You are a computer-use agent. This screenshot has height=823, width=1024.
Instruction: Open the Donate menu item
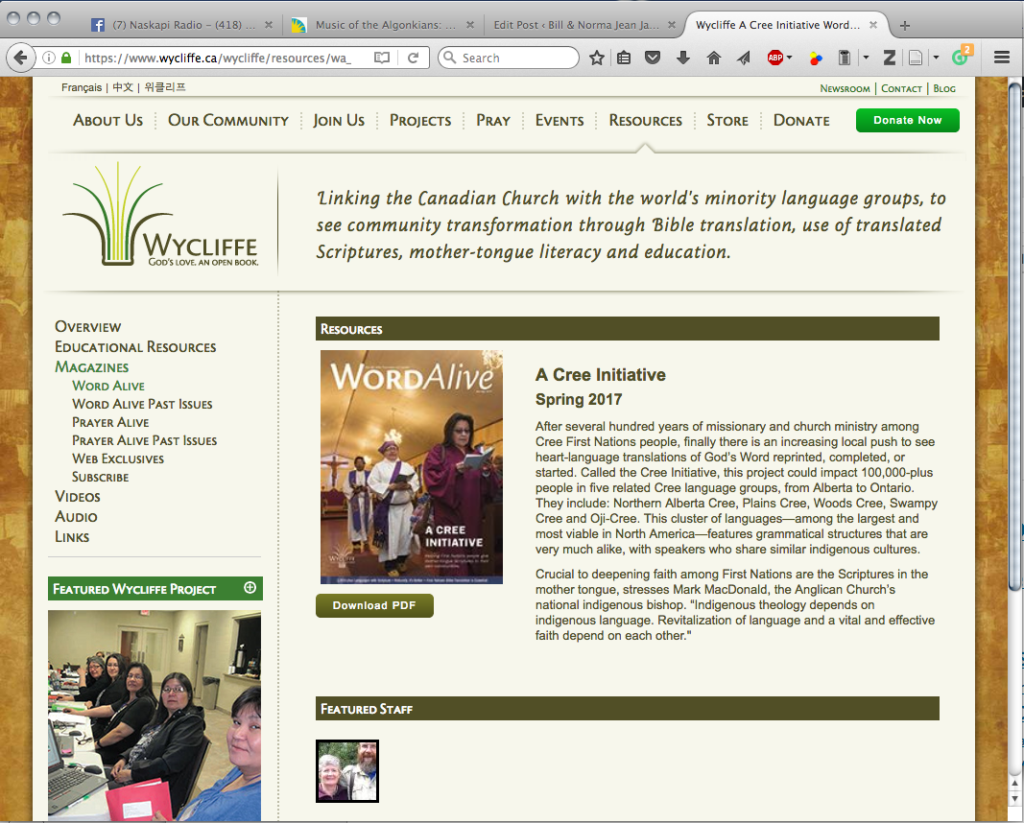801,120
